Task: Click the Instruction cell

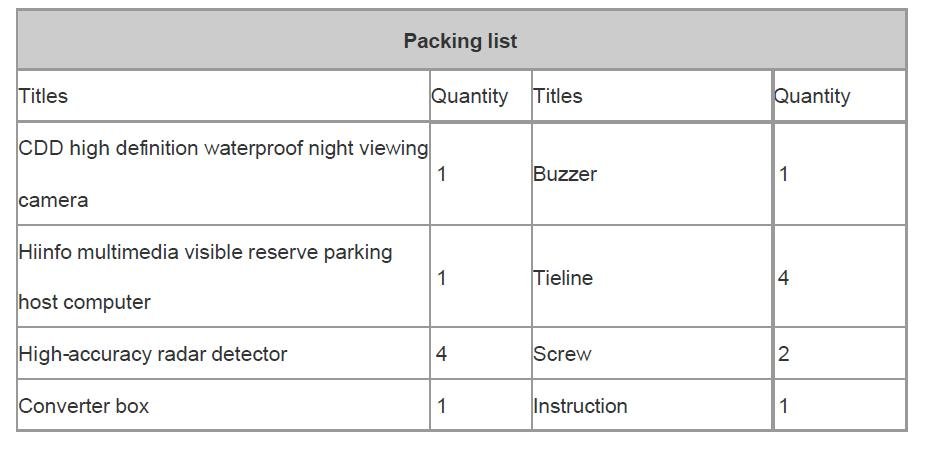Action: pos(580,406)
